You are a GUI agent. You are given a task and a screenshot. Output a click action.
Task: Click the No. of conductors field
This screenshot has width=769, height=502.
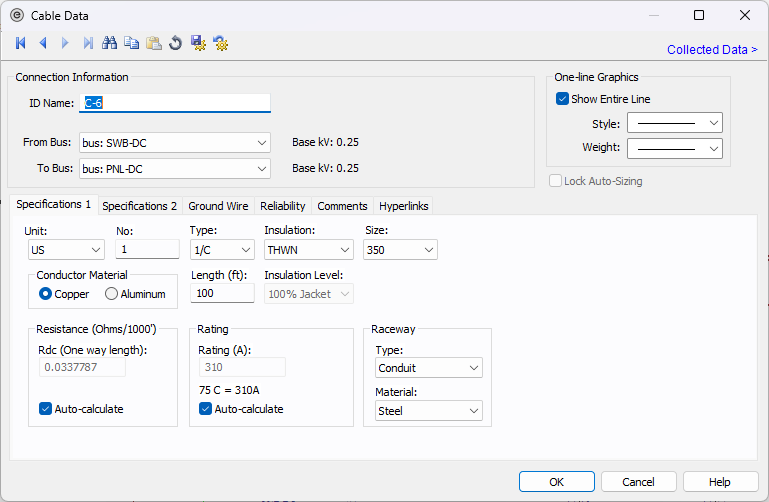click(x=147, y=250)
